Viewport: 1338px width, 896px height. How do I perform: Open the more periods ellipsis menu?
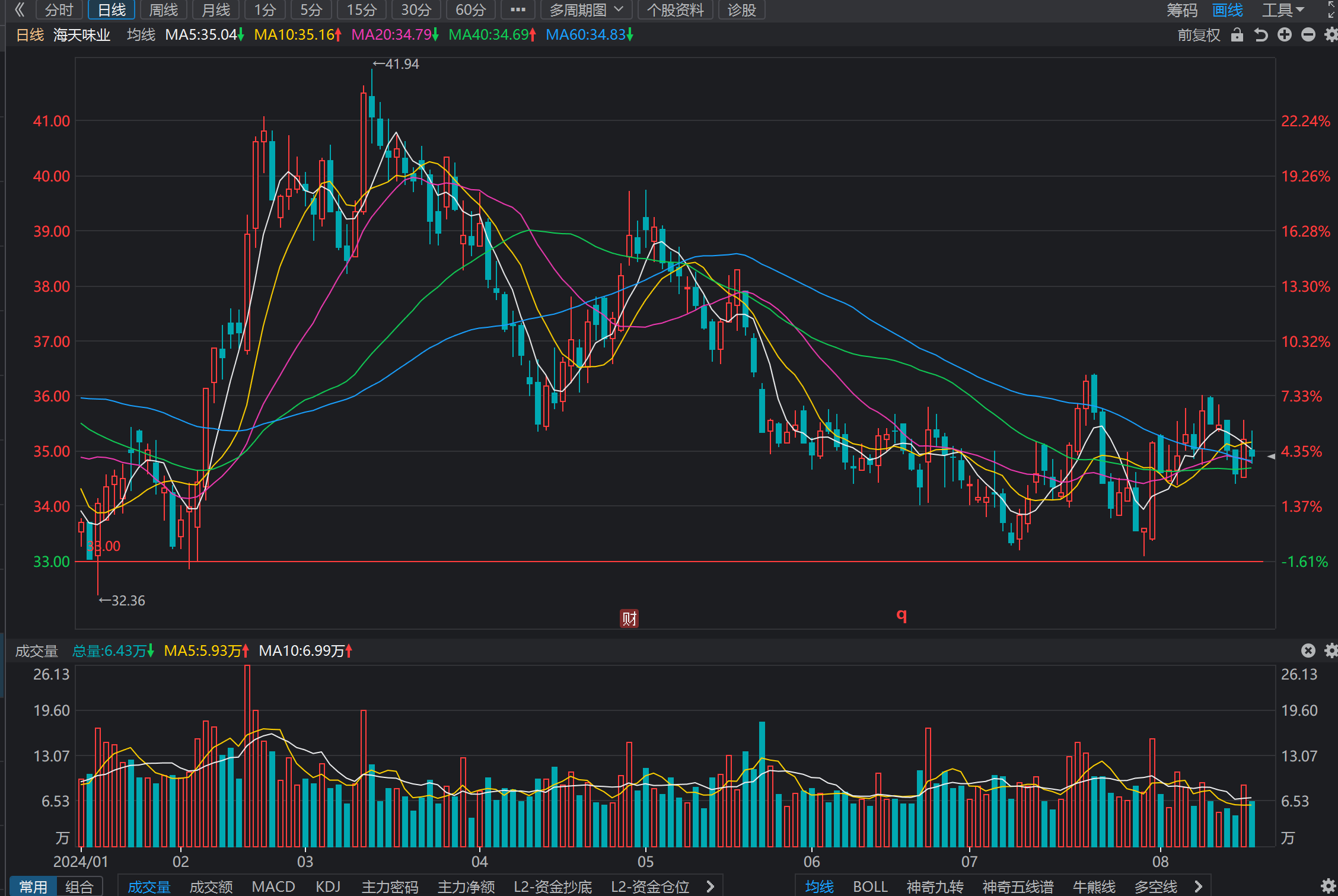(518, 9)
